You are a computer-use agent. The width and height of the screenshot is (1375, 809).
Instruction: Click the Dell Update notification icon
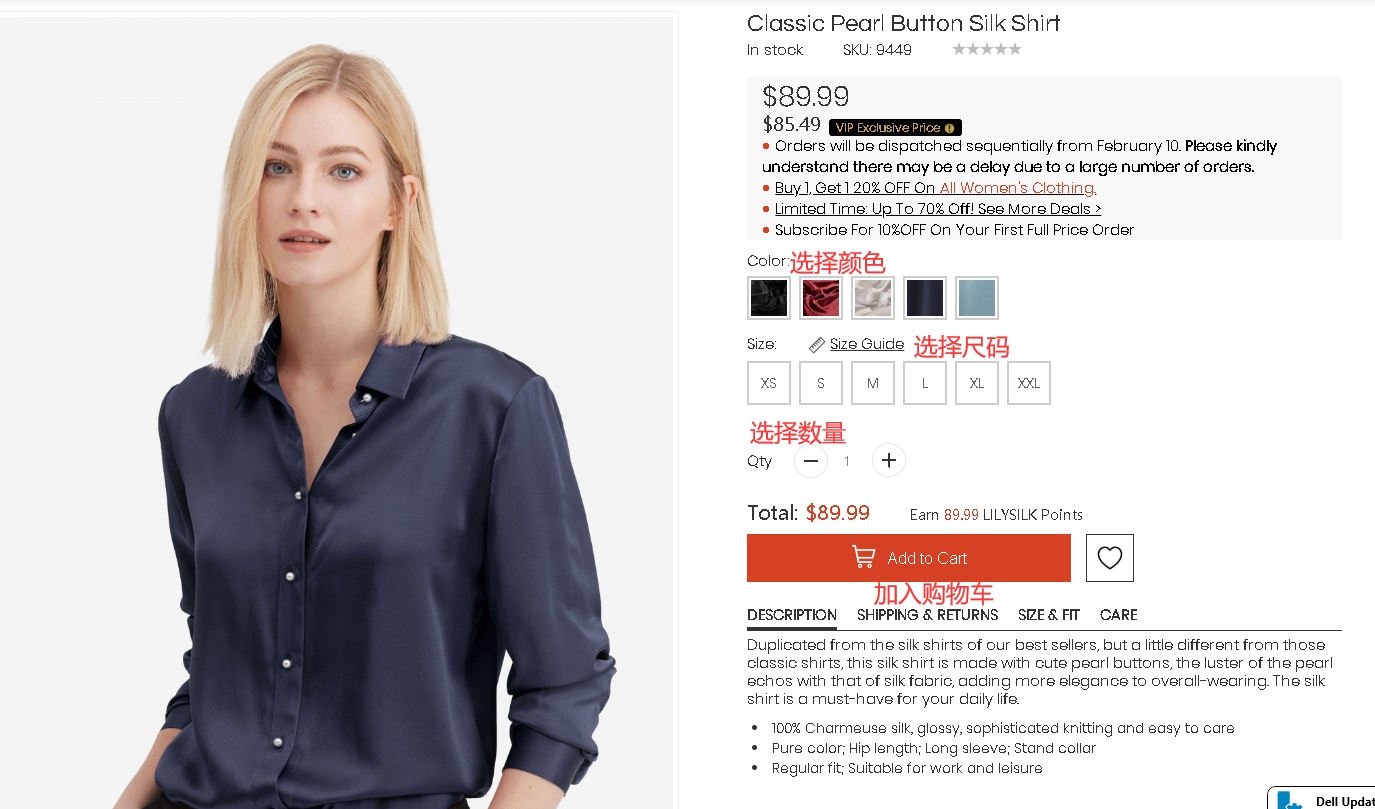pos(1289,801)
